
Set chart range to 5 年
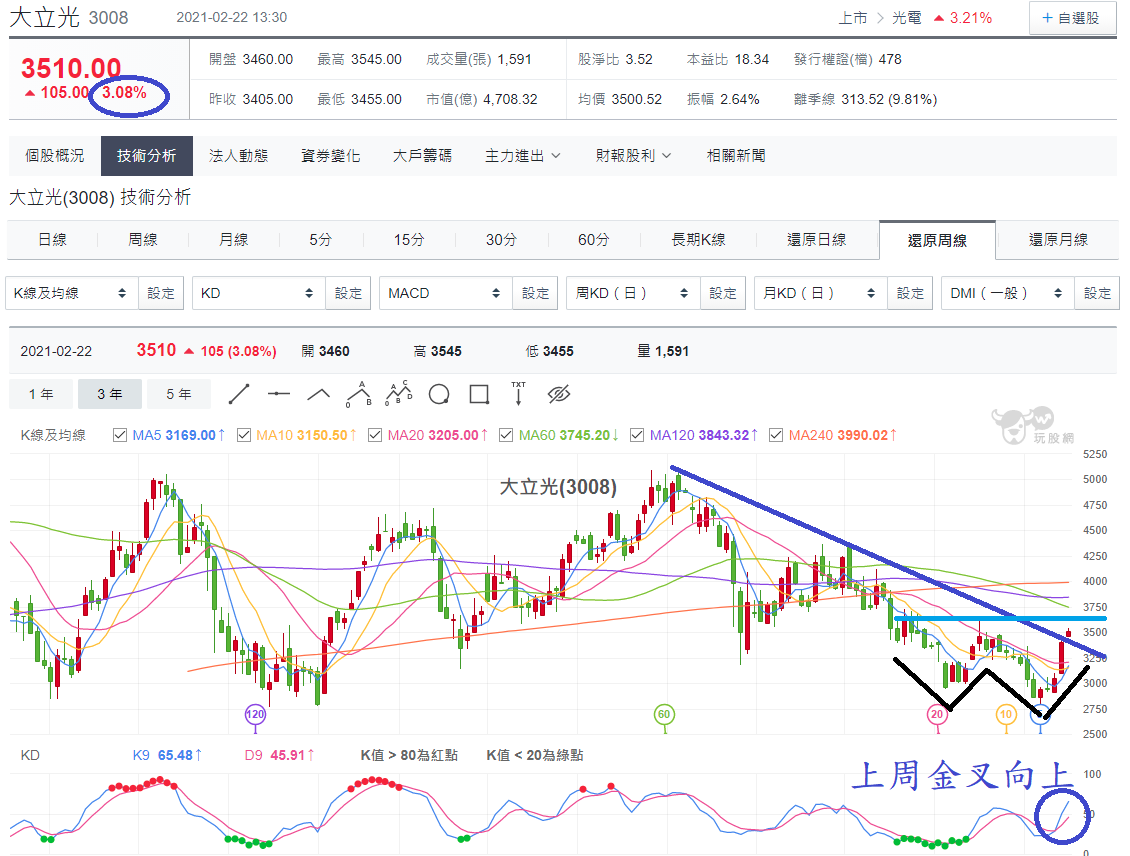pyautogui.click(x=179, y=394)
